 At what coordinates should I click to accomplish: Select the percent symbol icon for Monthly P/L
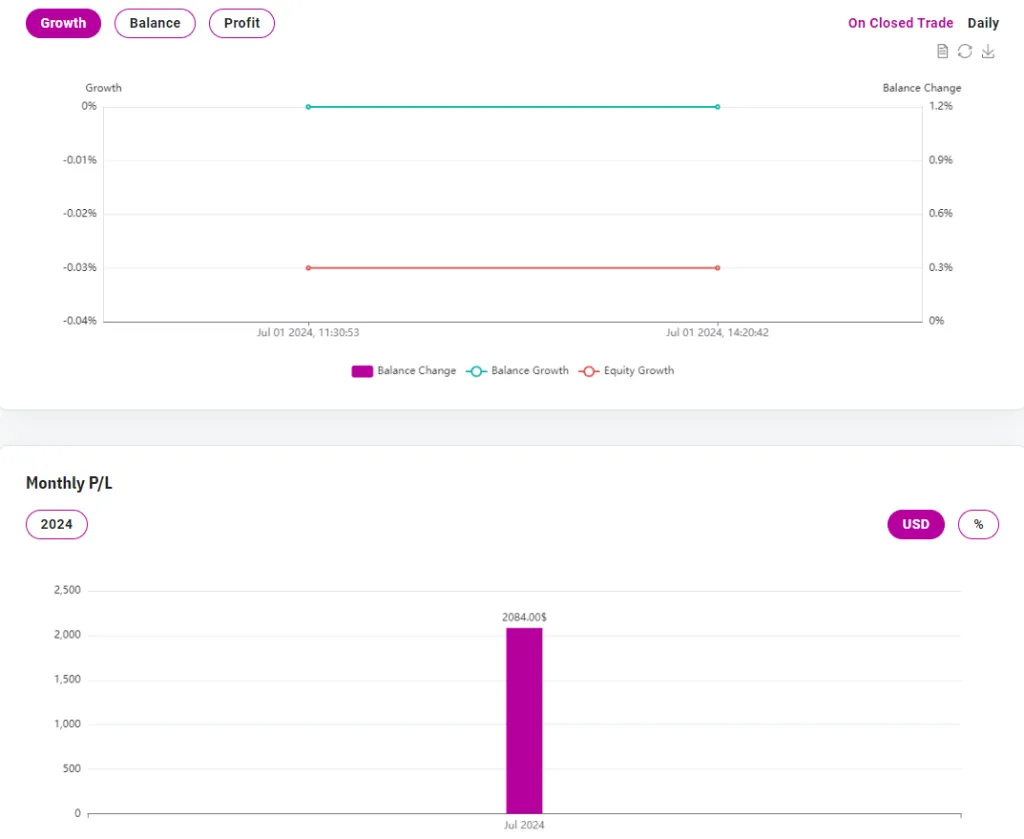(x=978, y=524)
